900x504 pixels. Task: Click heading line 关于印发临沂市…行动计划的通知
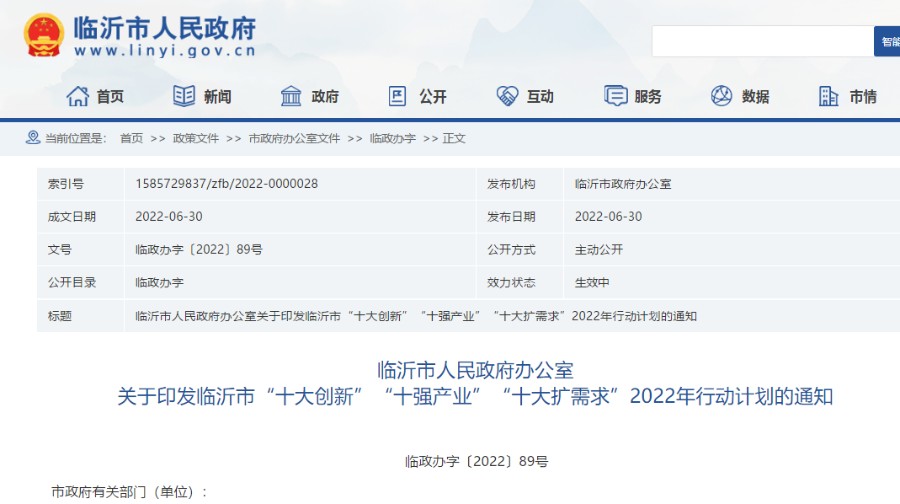pyautogui.click(x=475, y=397)
